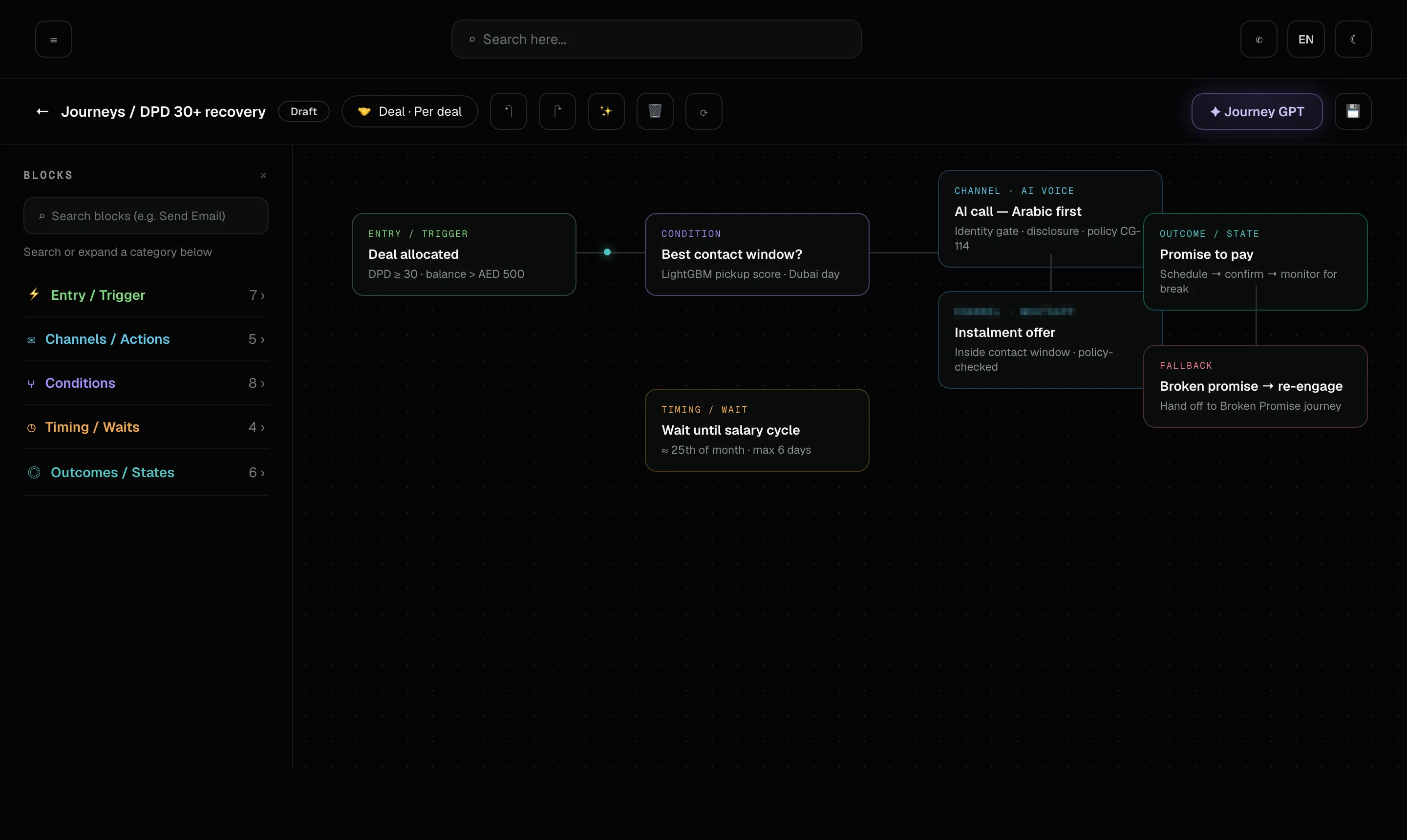This screenshot has width=1407, height=840.
Task: Click the lightning icon beside Entry / Trigger
Action: [x=34, y=294]
